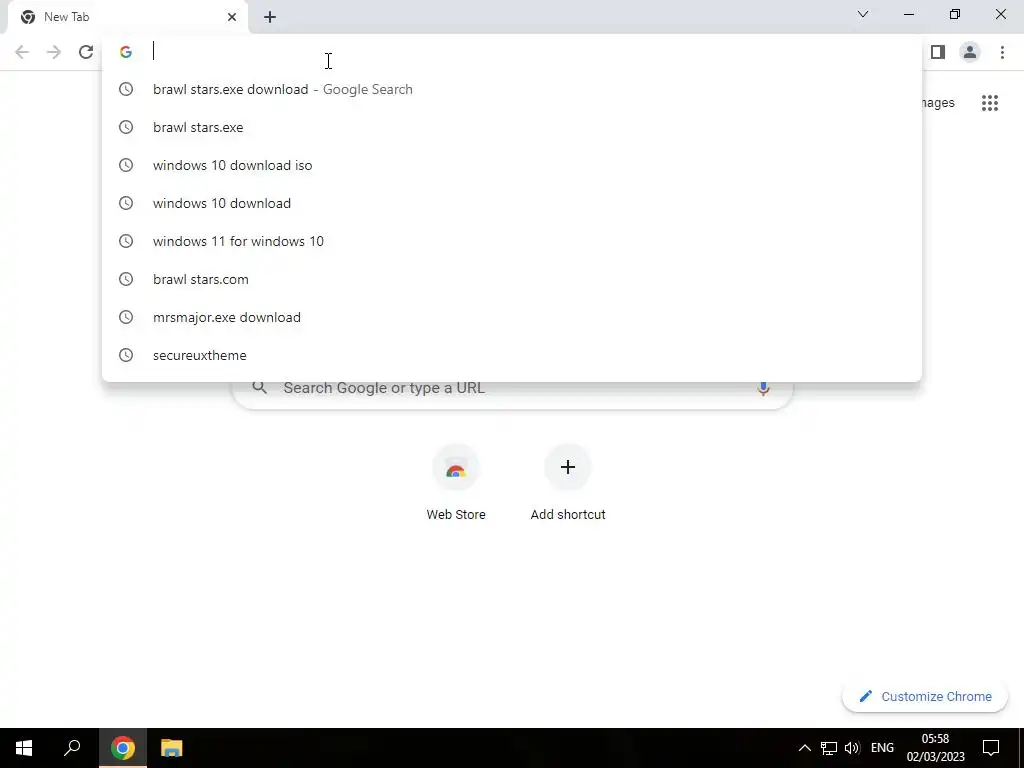Open the profile avatar menu

coord(970,52)
